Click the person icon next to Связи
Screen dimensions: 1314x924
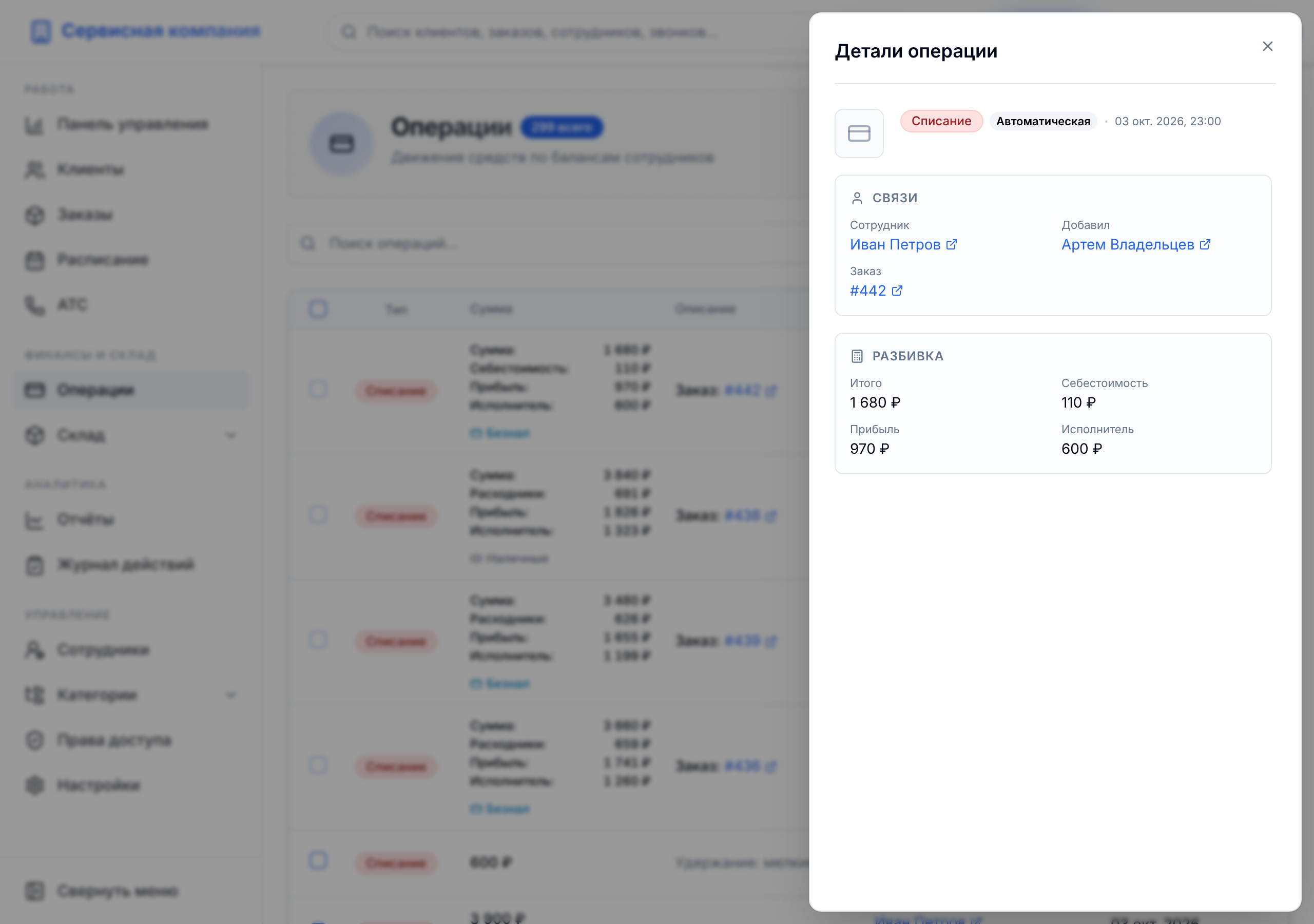857,198
